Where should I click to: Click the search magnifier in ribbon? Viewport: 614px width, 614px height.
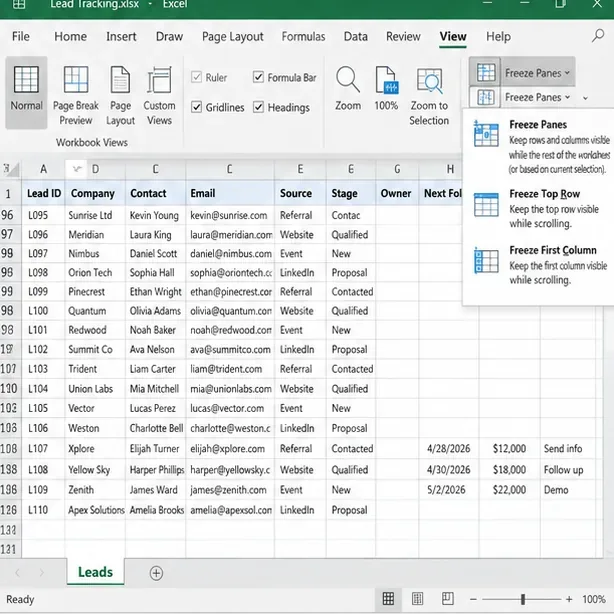(598, 36)
